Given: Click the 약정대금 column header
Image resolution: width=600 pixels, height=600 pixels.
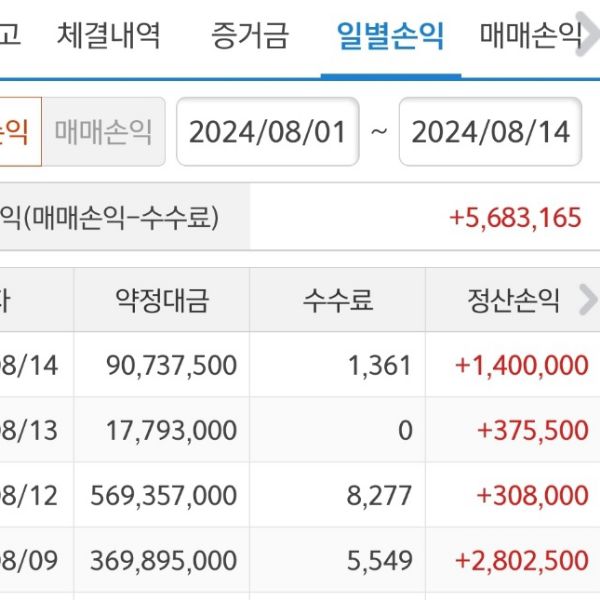Looking at the screenshot, I should [x=162, y=300].
